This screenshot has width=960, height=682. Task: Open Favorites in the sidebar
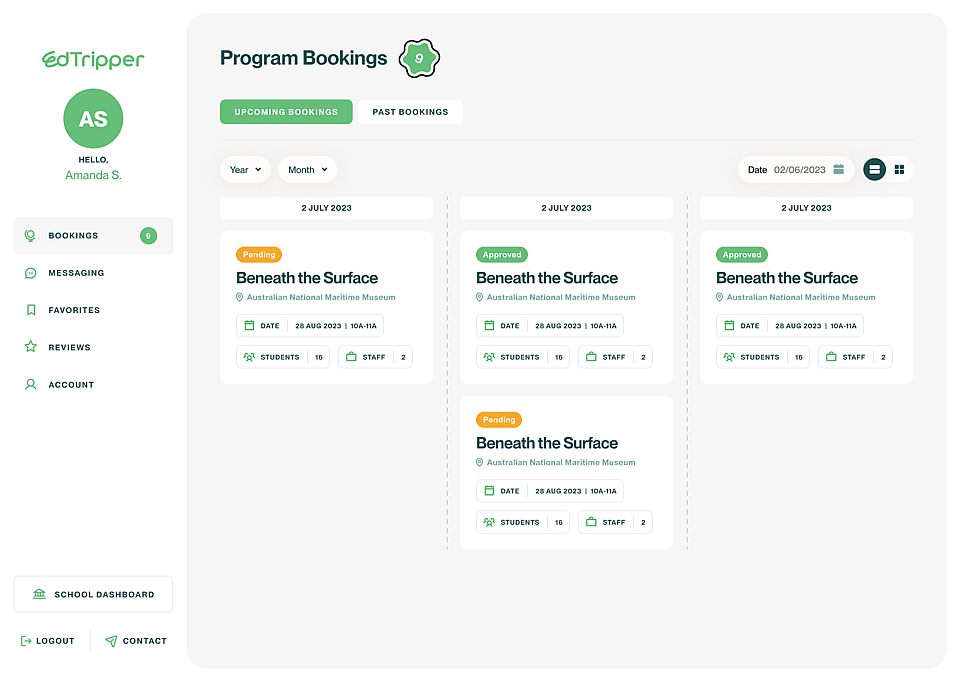point(74,310)
